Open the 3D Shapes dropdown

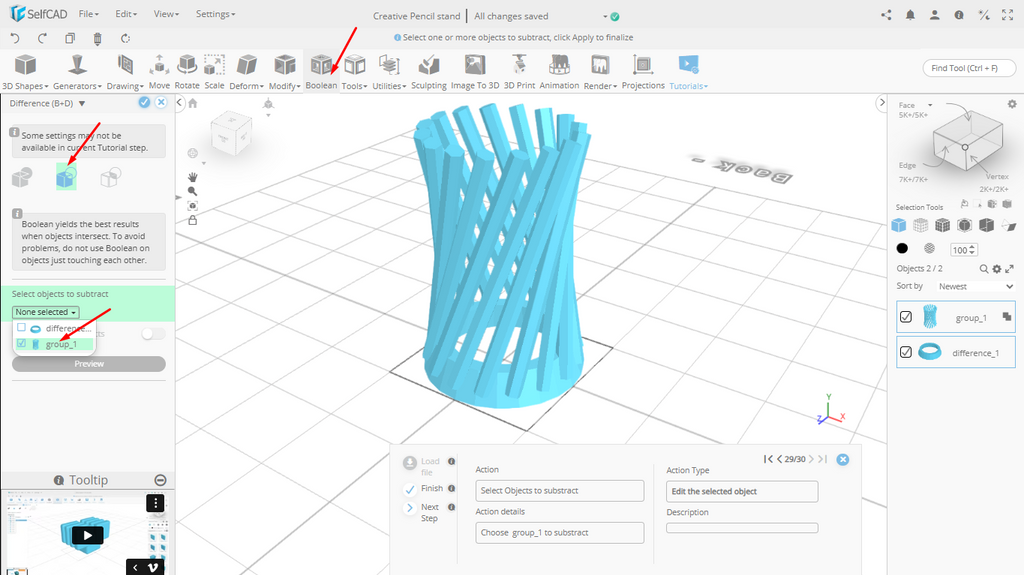(25, 72)
